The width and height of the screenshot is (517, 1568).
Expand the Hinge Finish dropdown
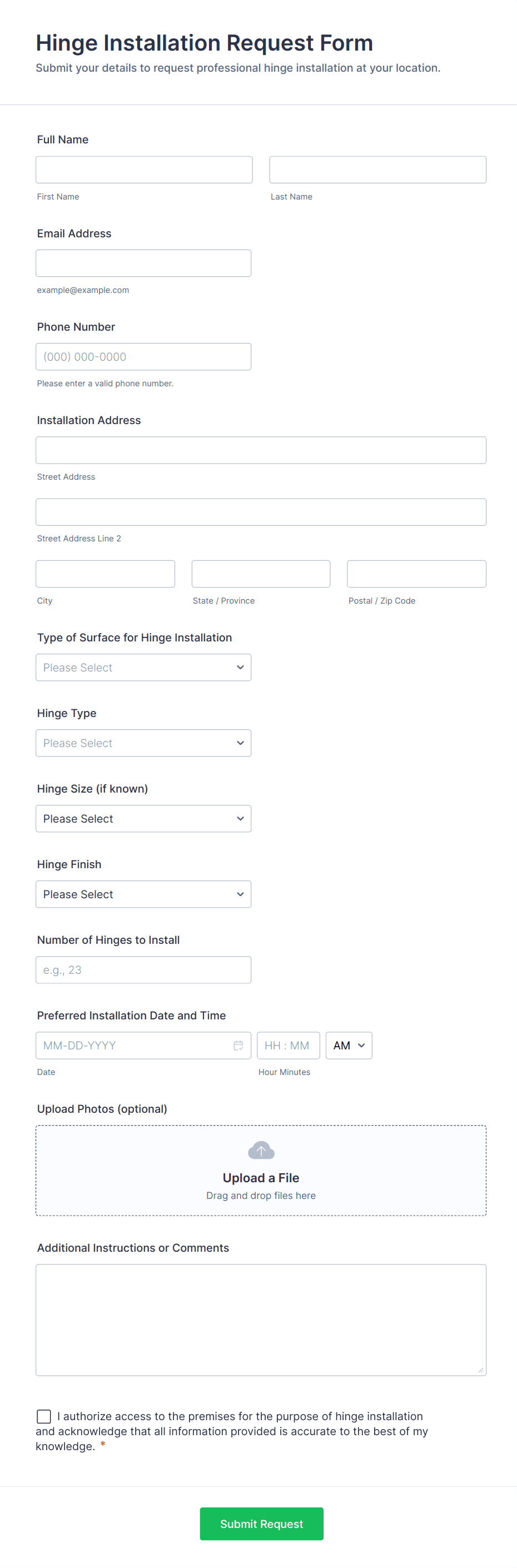(x=143, y=894)
